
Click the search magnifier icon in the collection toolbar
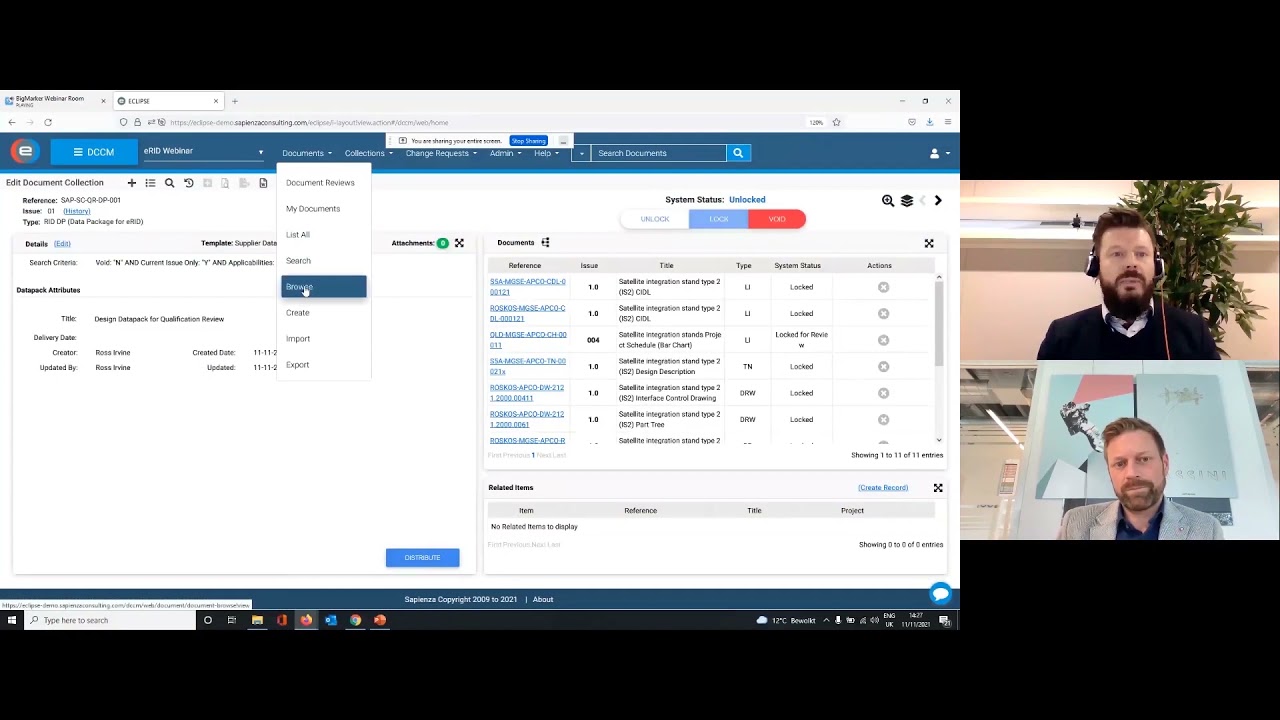[x=169, y=183]
